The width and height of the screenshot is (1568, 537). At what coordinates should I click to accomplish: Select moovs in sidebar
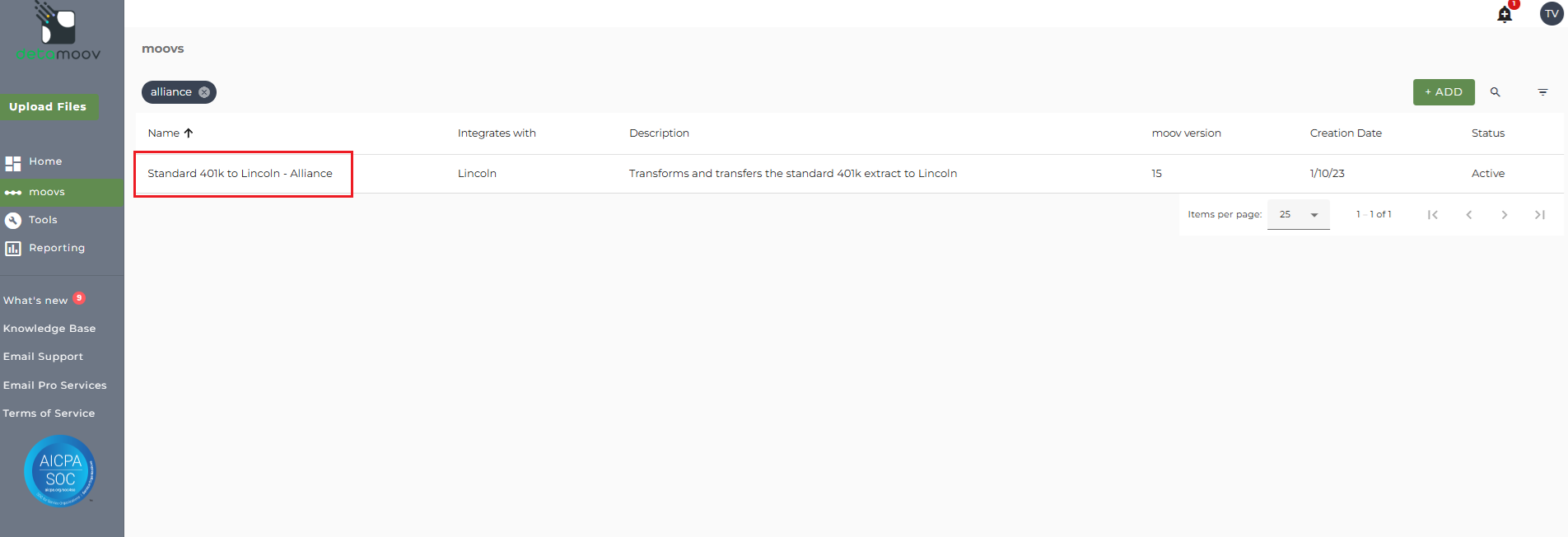point(62,193)
